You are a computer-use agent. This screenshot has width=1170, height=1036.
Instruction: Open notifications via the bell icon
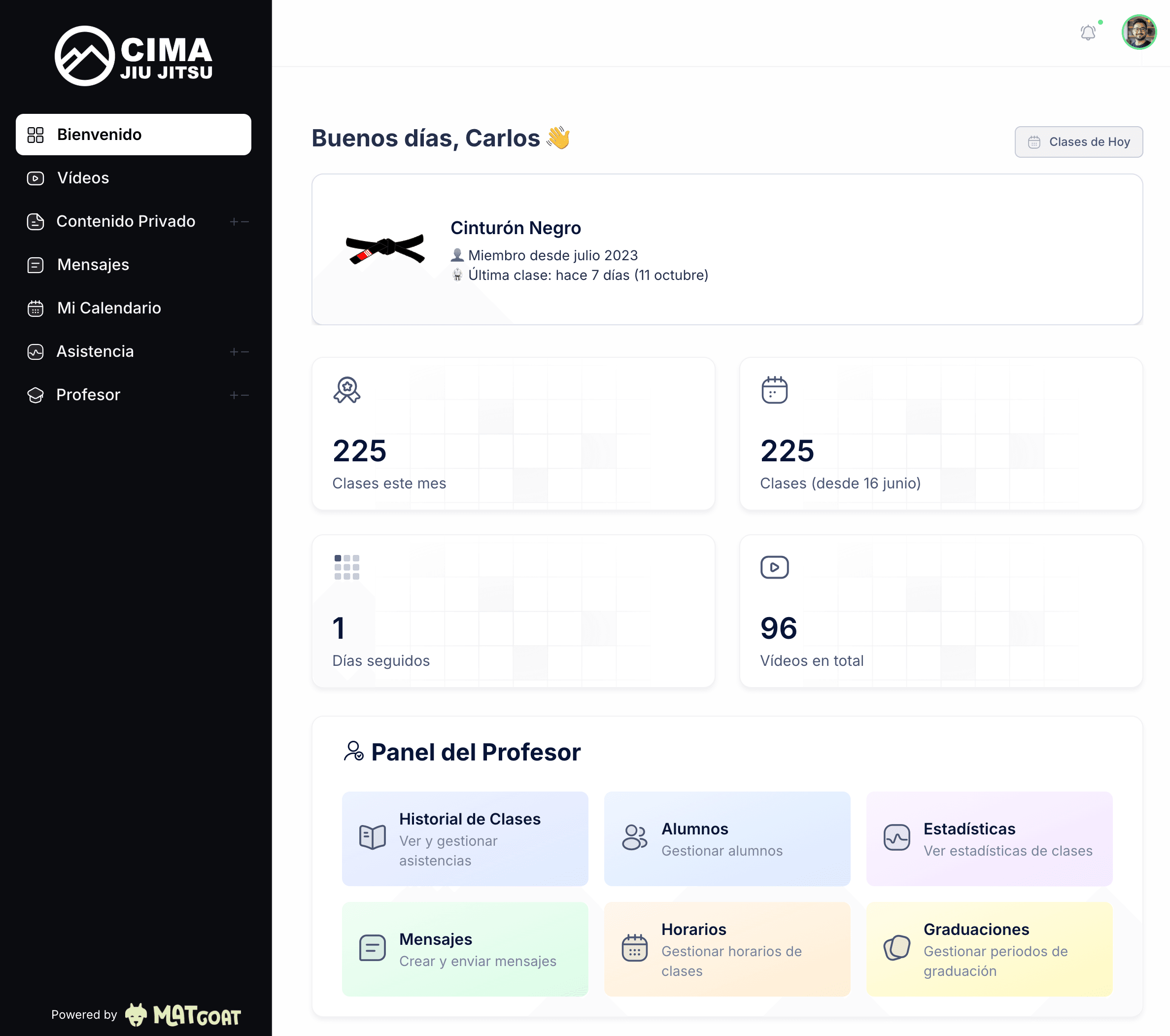click(1088, 33)
